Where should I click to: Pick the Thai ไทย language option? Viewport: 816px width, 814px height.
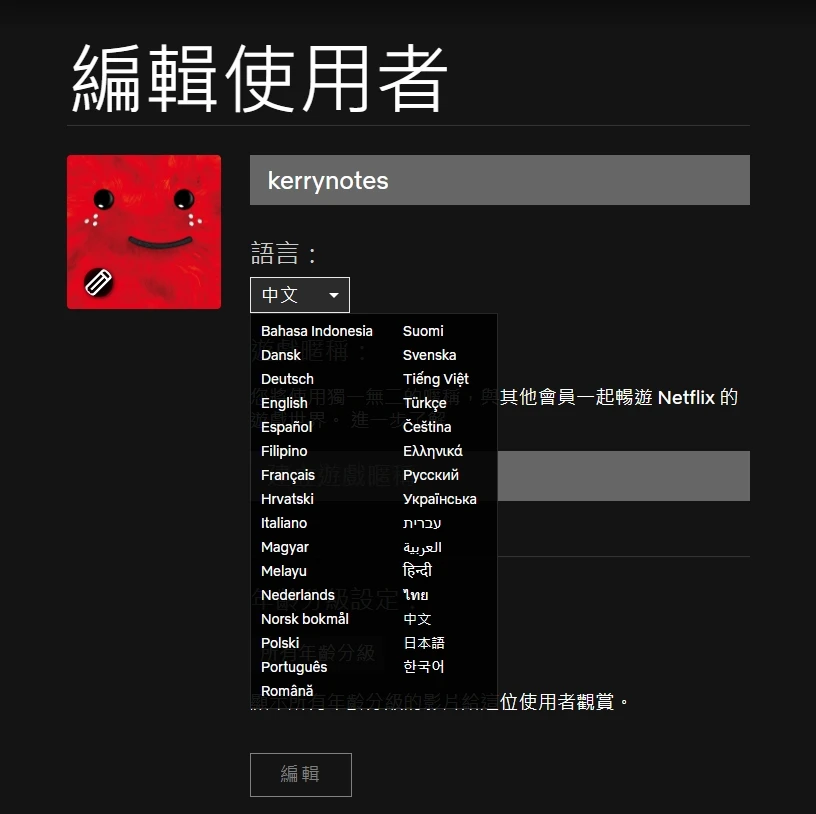click(416, 595)
